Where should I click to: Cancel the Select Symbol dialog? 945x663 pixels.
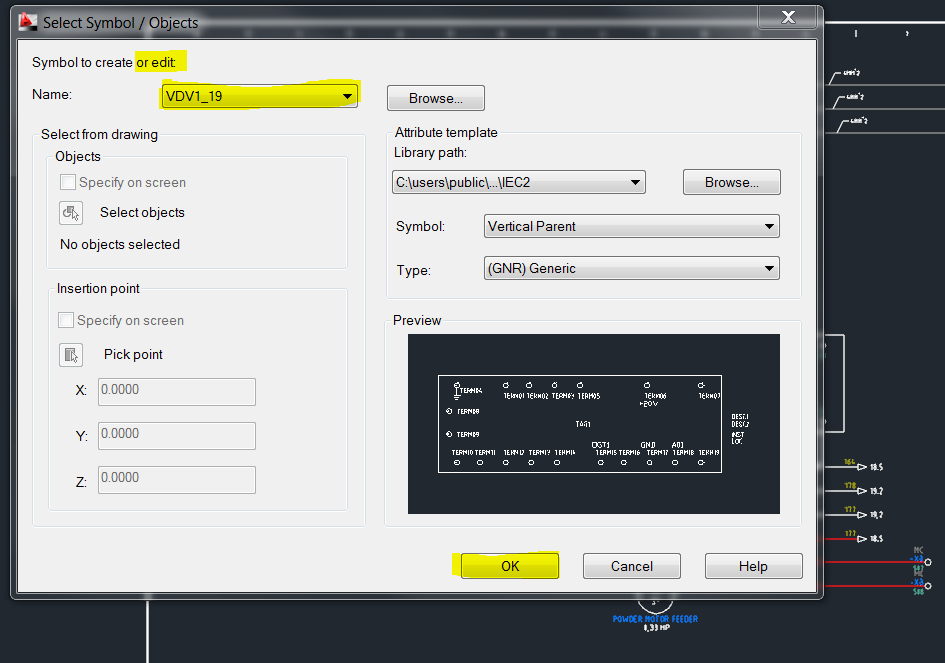(631, 565)
